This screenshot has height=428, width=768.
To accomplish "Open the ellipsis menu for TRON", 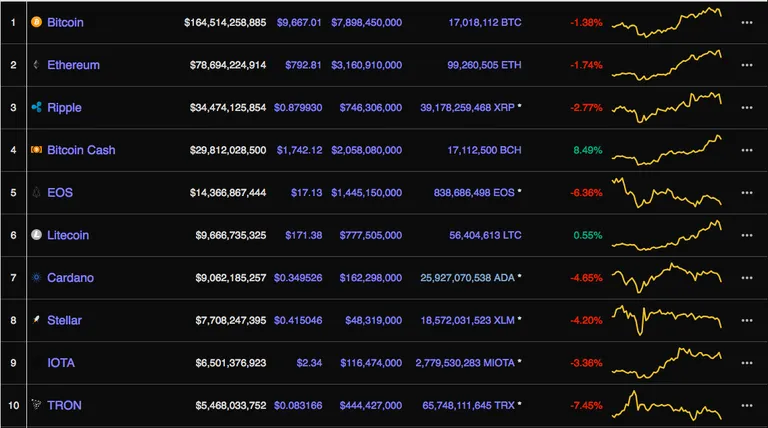I will pos(746,405).
